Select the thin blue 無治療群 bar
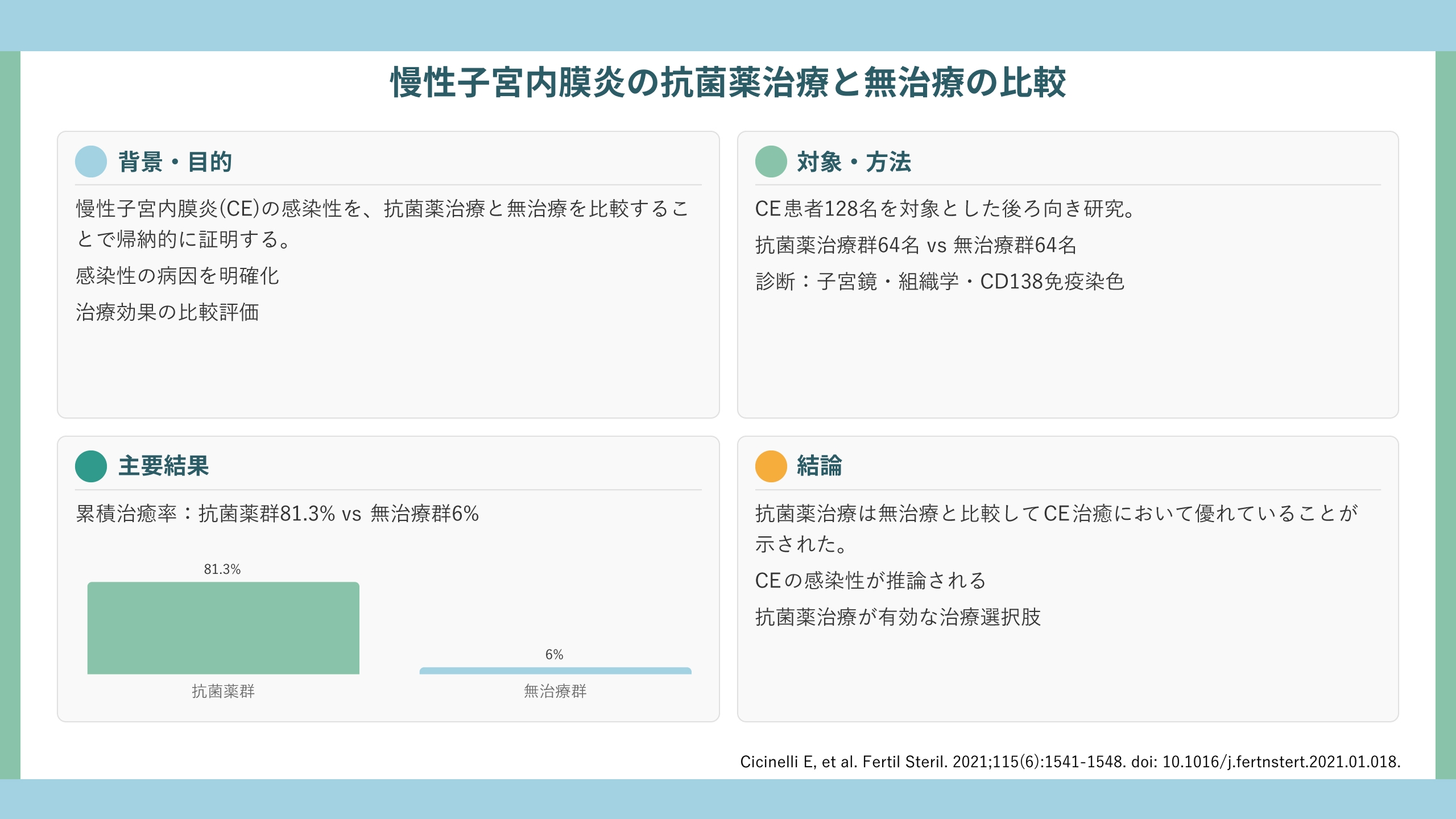Image resolution: width=1456 pixels, height=819 pixels. (555, 671)
